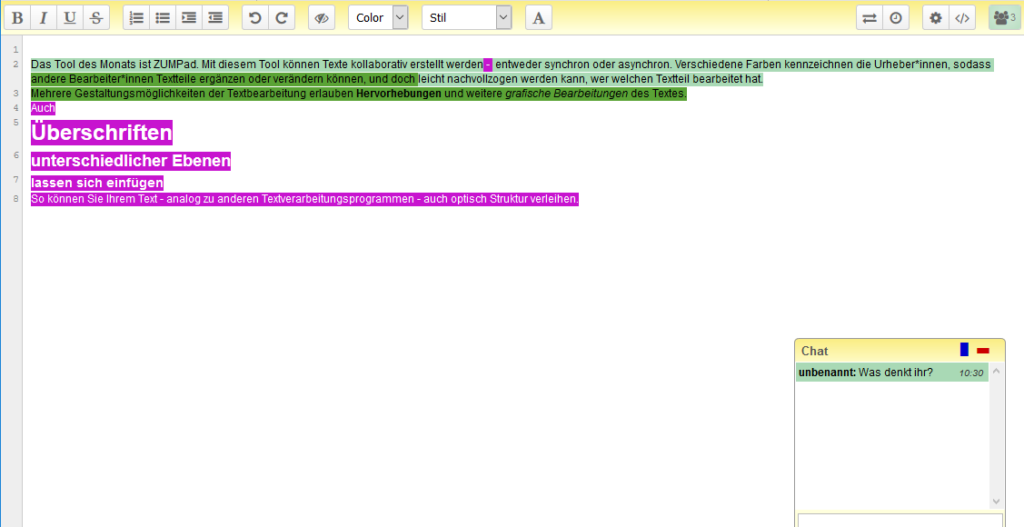Minimize chat with red bar icon
1024x527 pixels.
click(x=983, y=351)
